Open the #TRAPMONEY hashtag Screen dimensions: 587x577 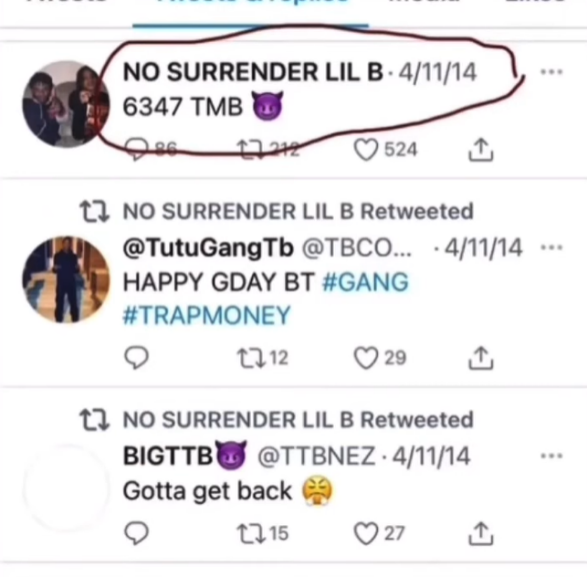(207, 315)
